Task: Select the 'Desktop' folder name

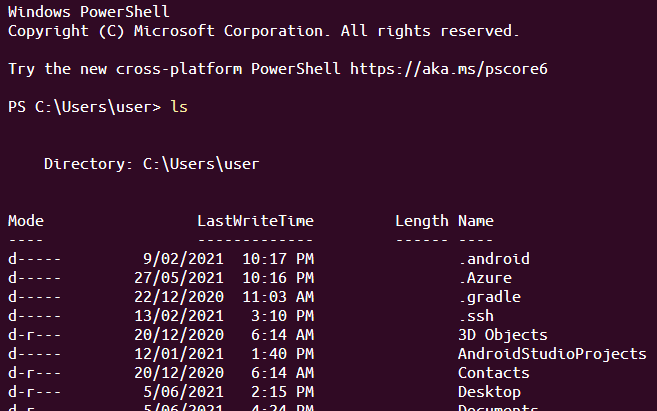Action: coord(489,392)
